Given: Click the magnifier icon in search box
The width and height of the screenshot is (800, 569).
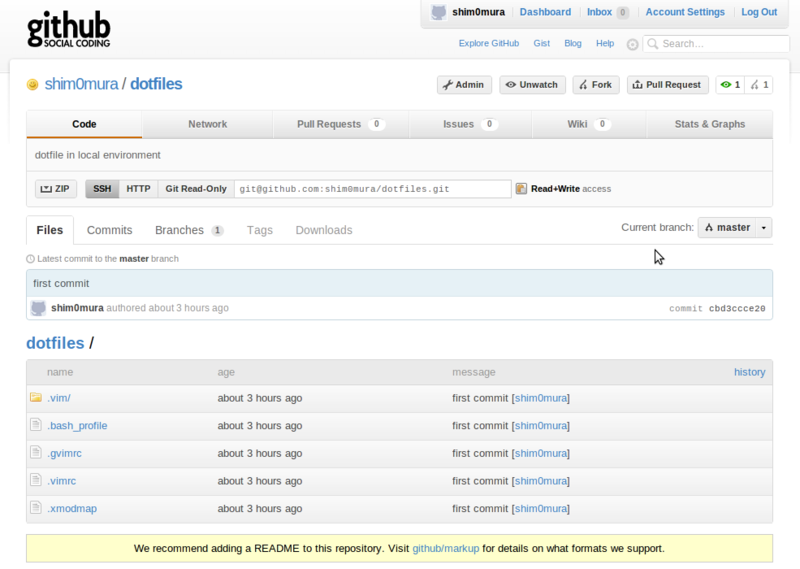Looking at the screenshot, I should tap(653, 44).
